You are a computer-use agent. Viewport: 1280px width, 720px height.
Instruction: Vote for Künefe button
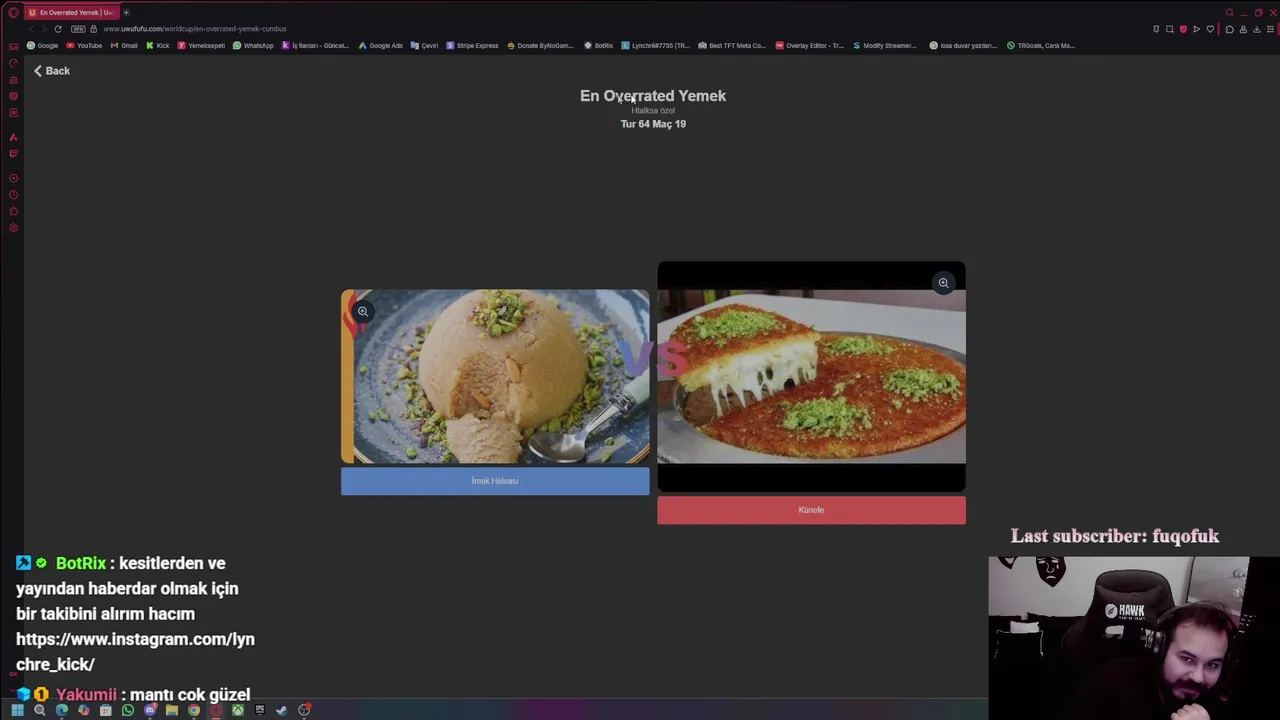pos(811,510)
